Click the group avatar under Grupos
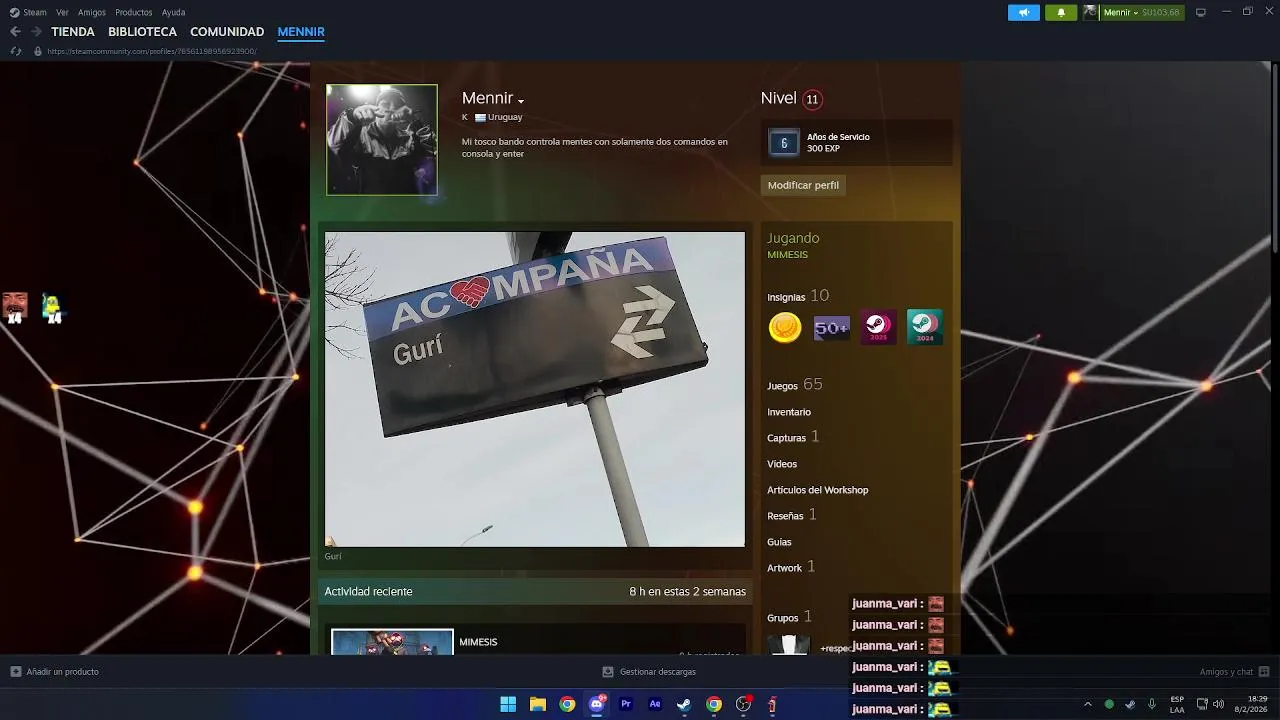Screen dimensions: 1280x720 coord(788,645)
